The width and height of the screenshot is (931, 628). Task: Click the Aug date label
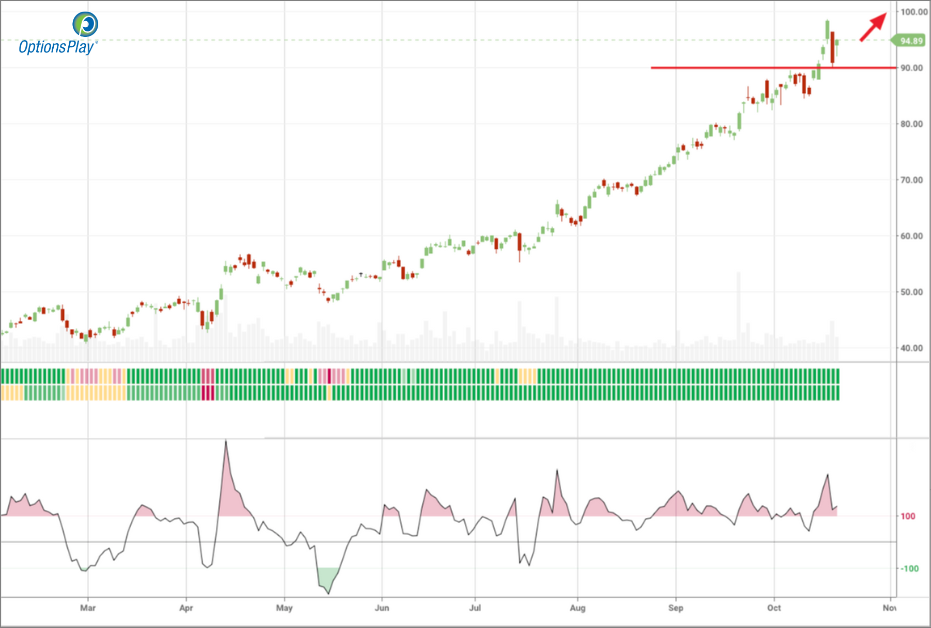pos(577,607)
